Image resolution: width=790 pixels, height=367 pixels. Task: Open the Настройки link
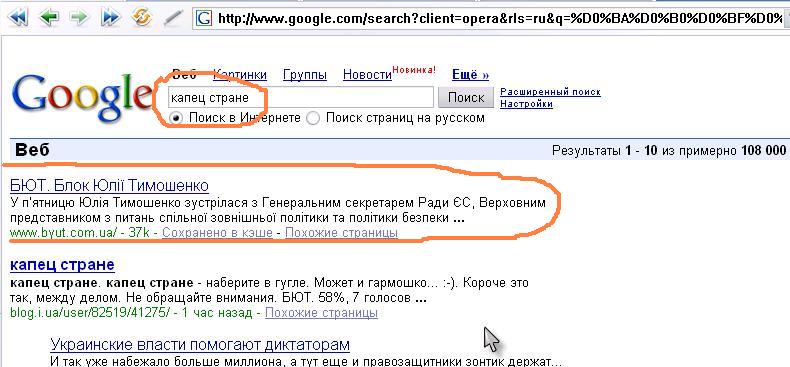(x=526, y=104)
